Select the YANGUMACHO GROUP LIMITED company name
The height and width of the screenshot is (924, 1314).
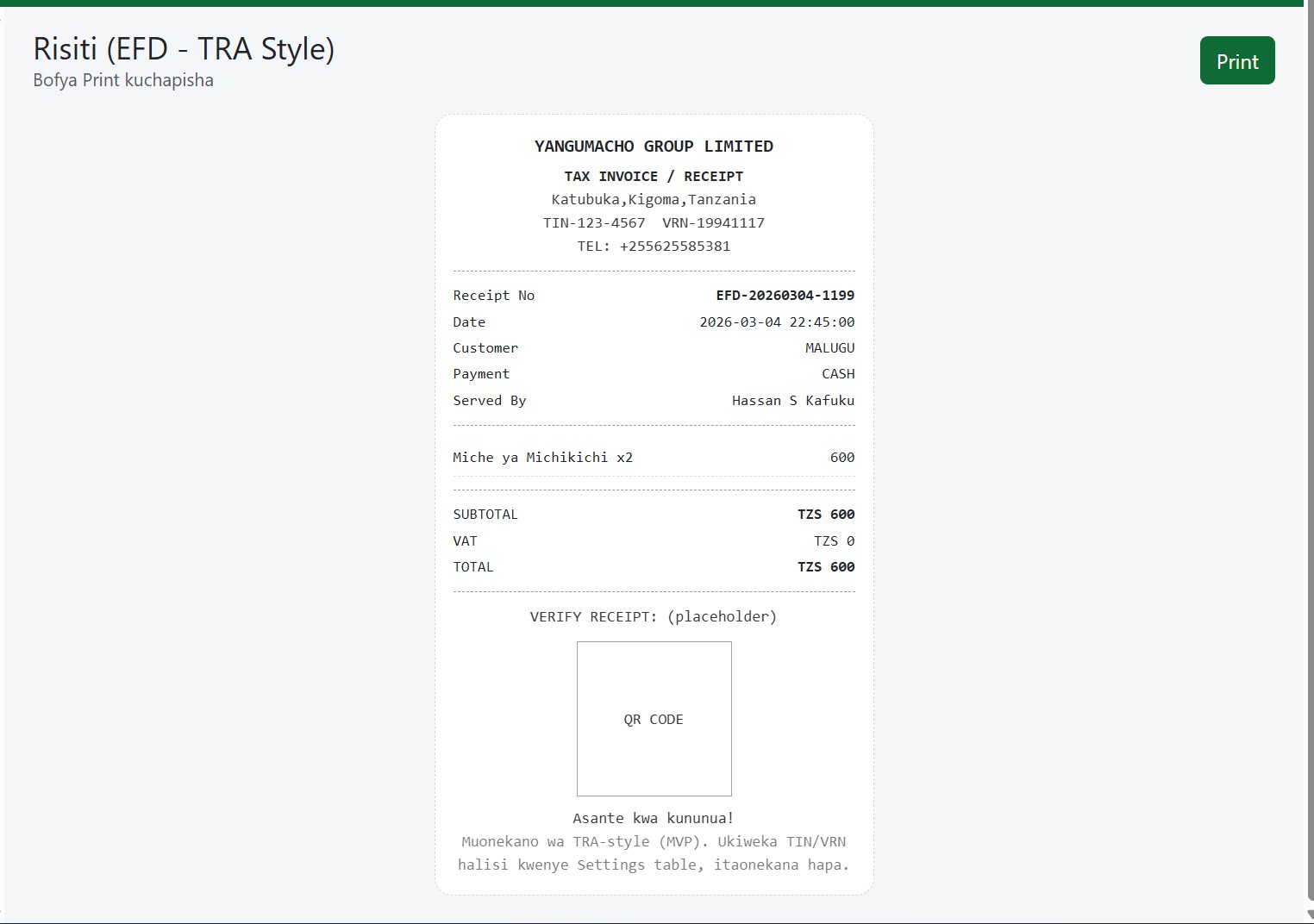[x=654, y=147]
